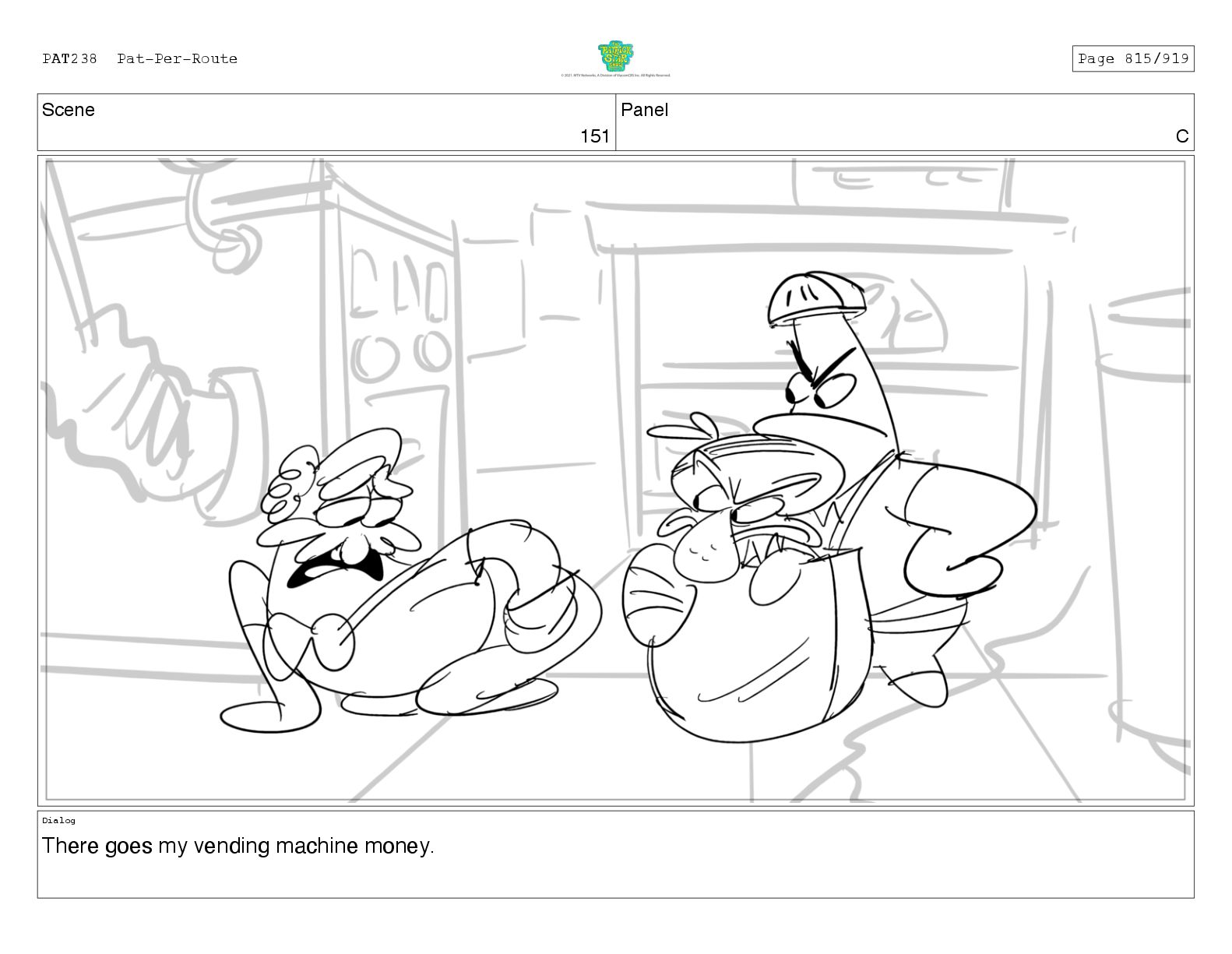The image size is (1232, 954).
Task: Click the 'PAT238' episode code
Action: [x=69, y=58]
